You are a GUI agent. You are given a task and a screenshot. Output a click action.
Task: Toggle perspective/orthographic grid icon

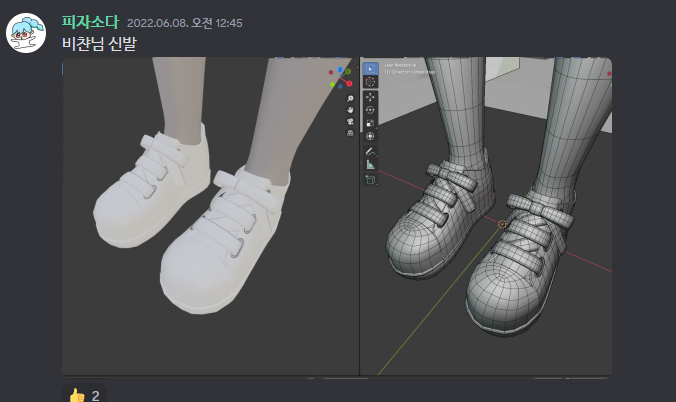click(350, 133)
